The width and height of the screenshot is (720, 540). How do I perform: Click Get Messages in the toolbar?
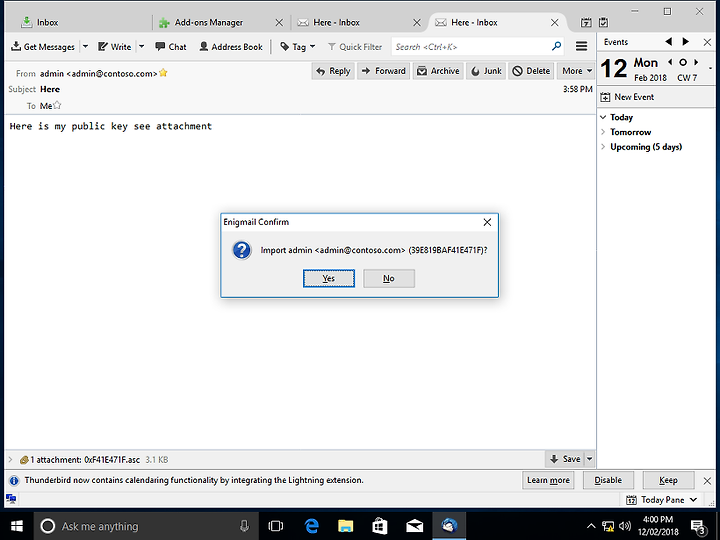tap(43, 47)
